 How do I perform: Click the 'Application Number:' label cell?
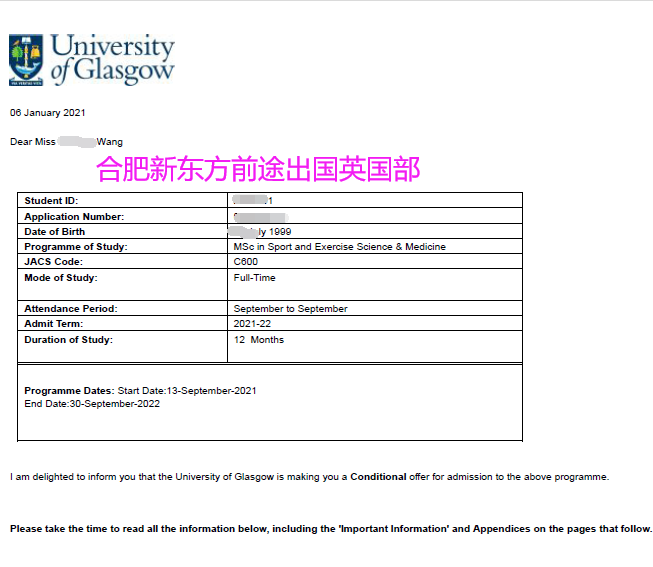click(122, 216)
